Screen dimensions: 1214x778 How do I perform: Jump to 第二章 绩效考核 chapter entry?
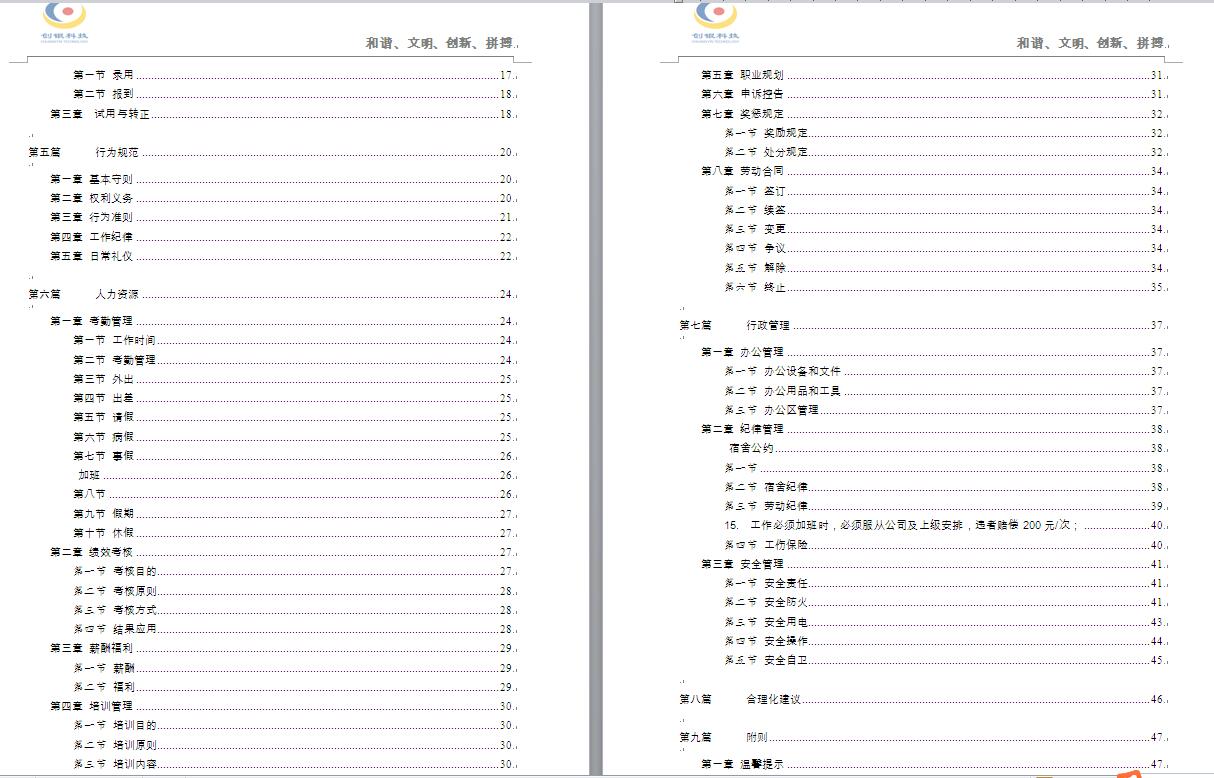[91, 552]
